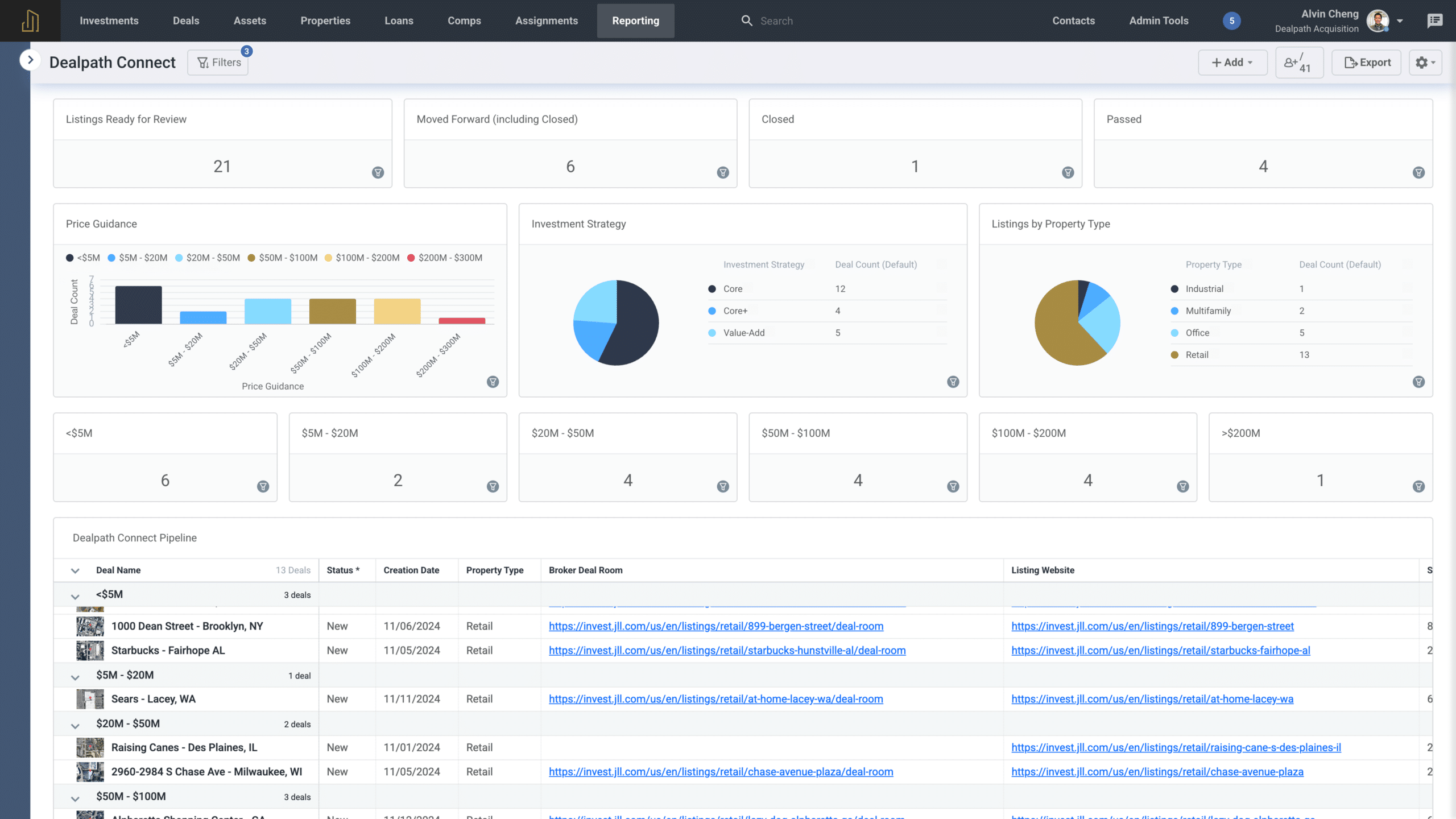1456x819 pixels.
Task: Open the chat icon in the top right corner
Action: [x=1436, y=20]
